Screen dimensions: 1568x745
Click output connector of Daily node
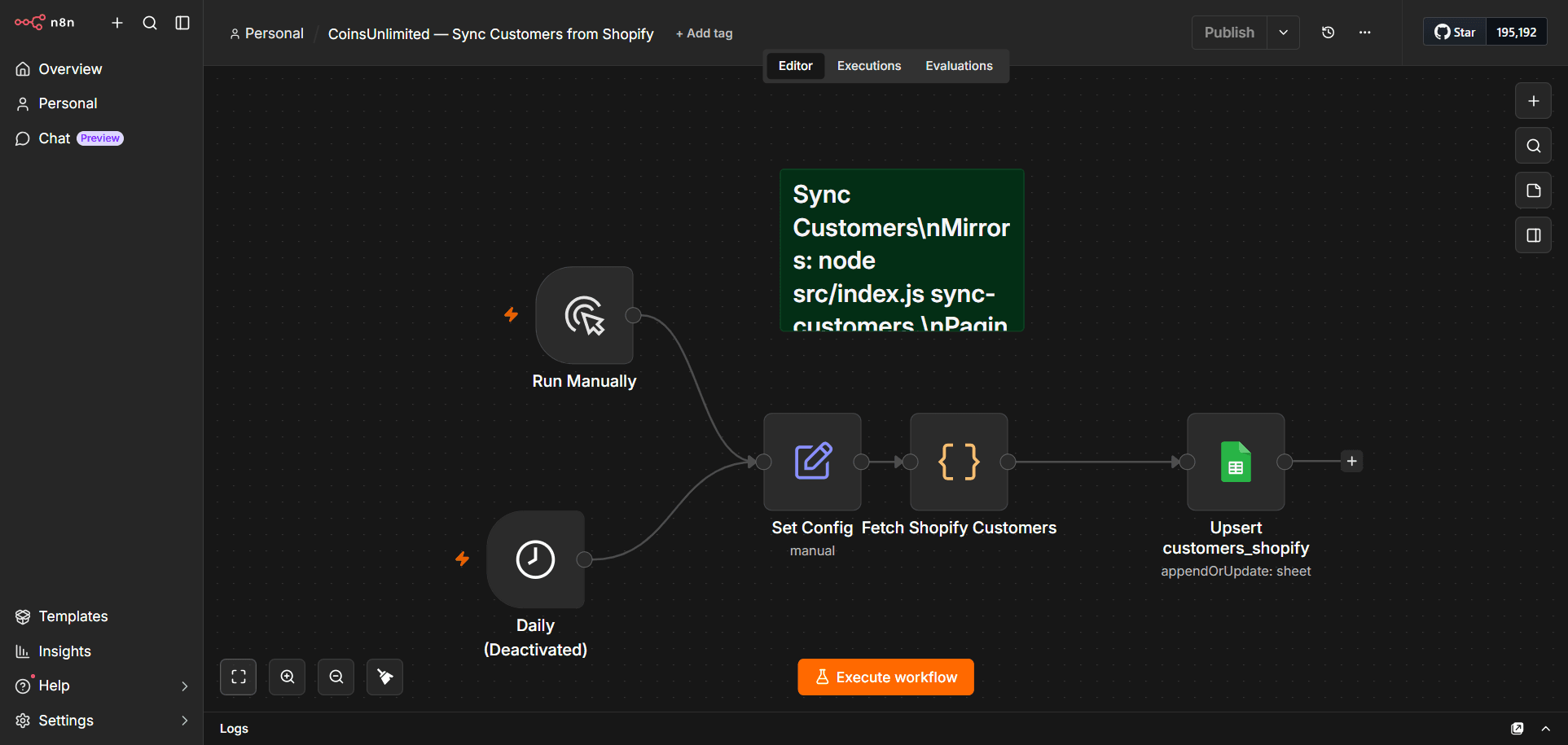click(x=584, y=559)
